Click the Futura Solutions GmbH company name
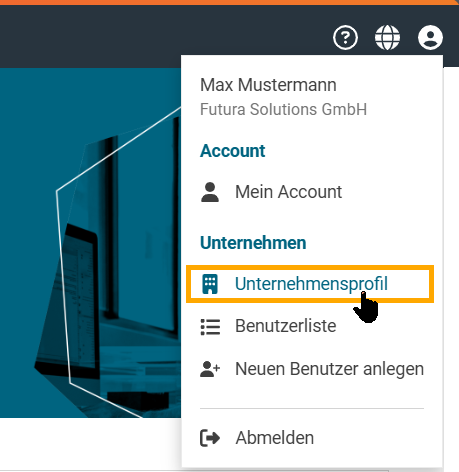This screenshot has width=459, height=472. click(x=283, y=109)
